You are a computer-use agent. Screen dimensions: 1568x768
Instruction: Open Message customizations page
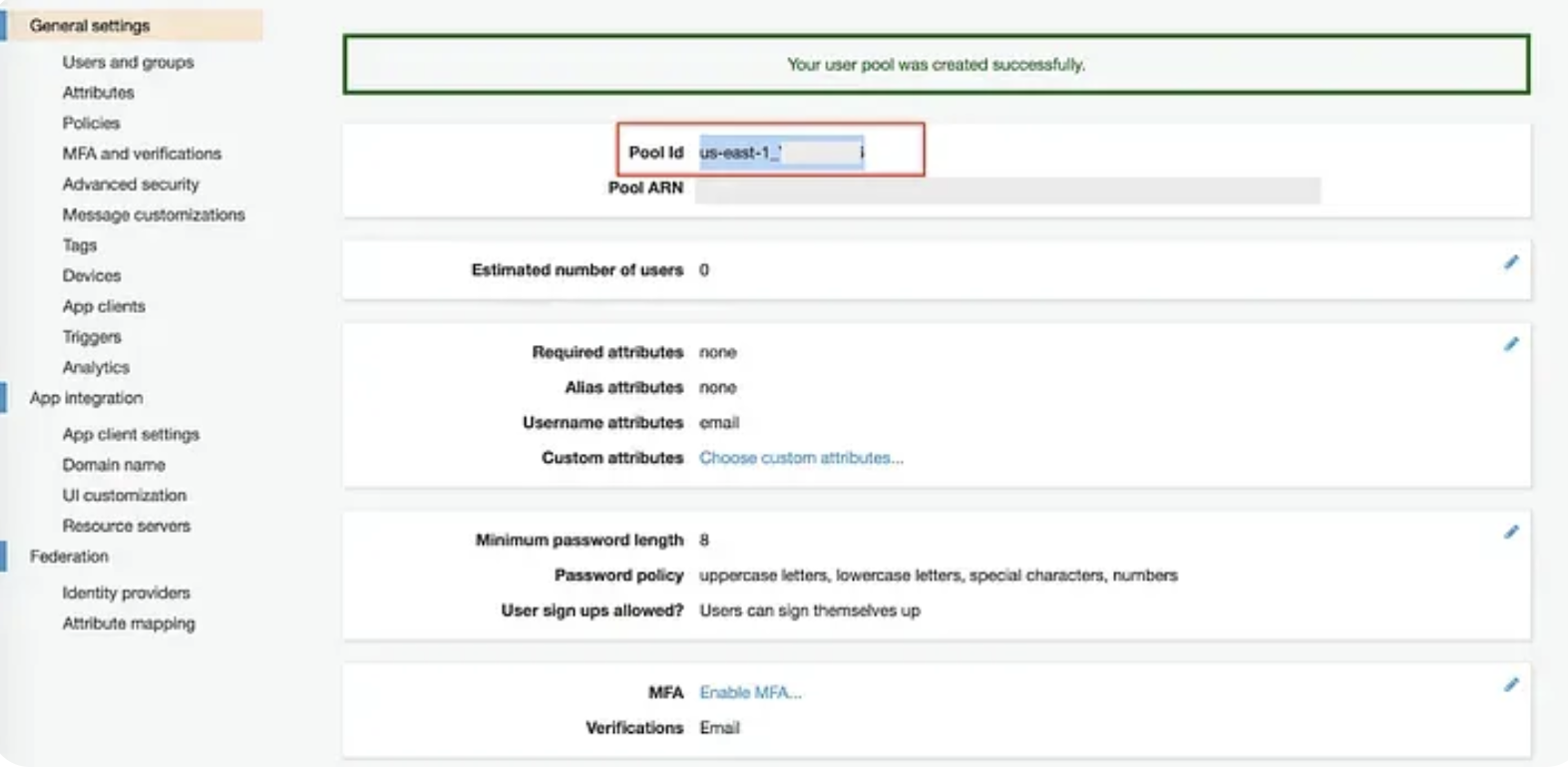point(154,215)
